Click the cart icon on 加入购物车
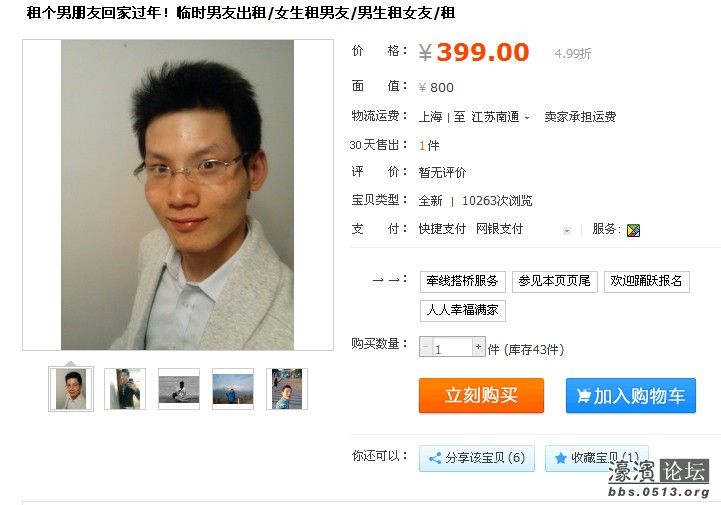Image resolution: width=721 pixels, height=505 pixels. point(583,396)
